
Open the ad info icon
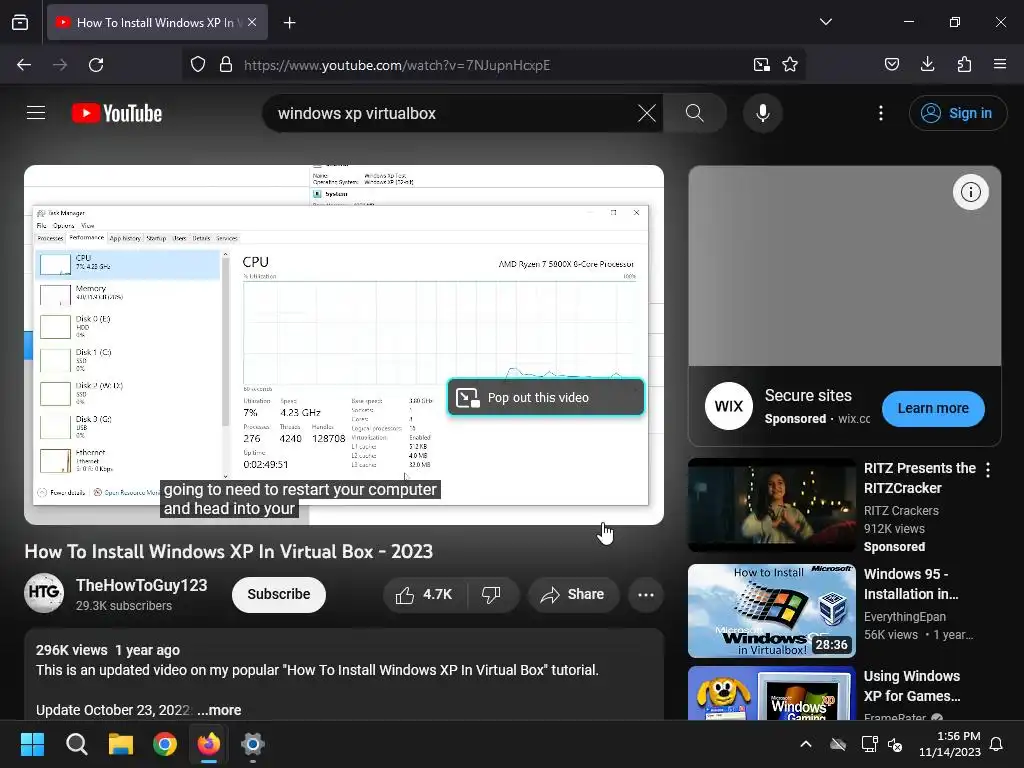[x=970, y=192]
